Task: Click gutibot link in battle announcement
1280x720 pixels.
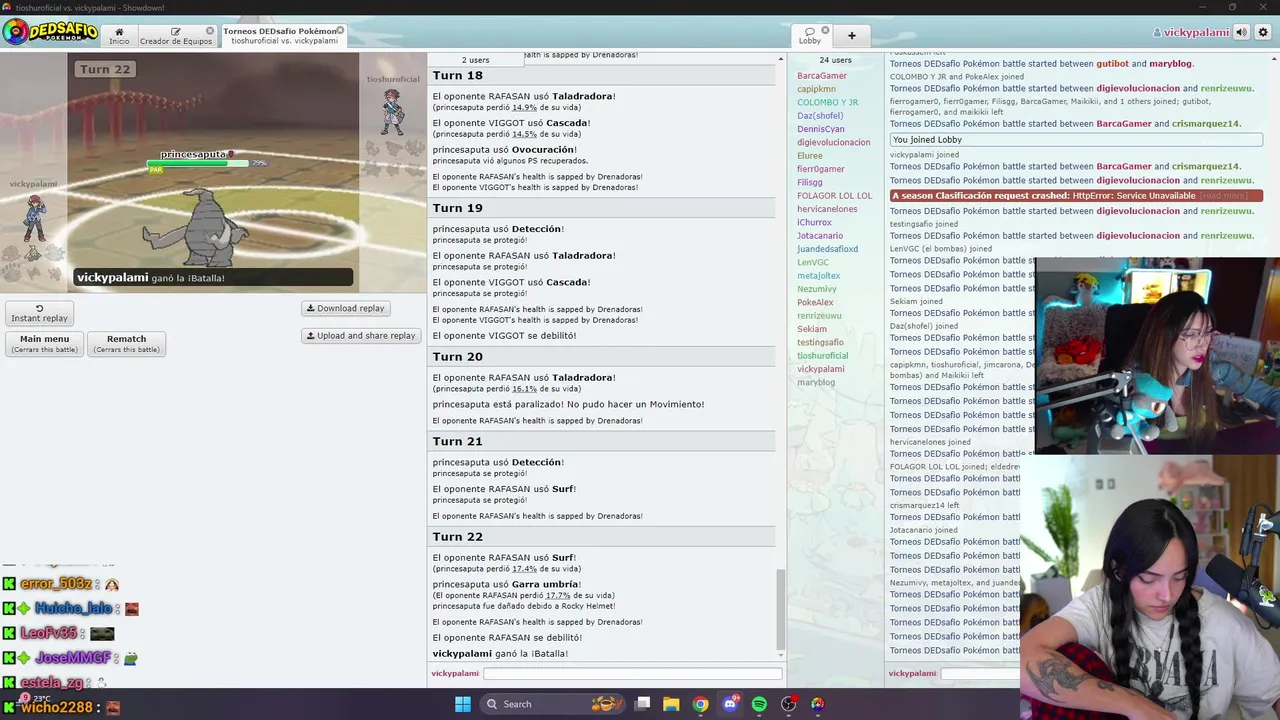Action: pyautogui.click(x=1113, y=63)
